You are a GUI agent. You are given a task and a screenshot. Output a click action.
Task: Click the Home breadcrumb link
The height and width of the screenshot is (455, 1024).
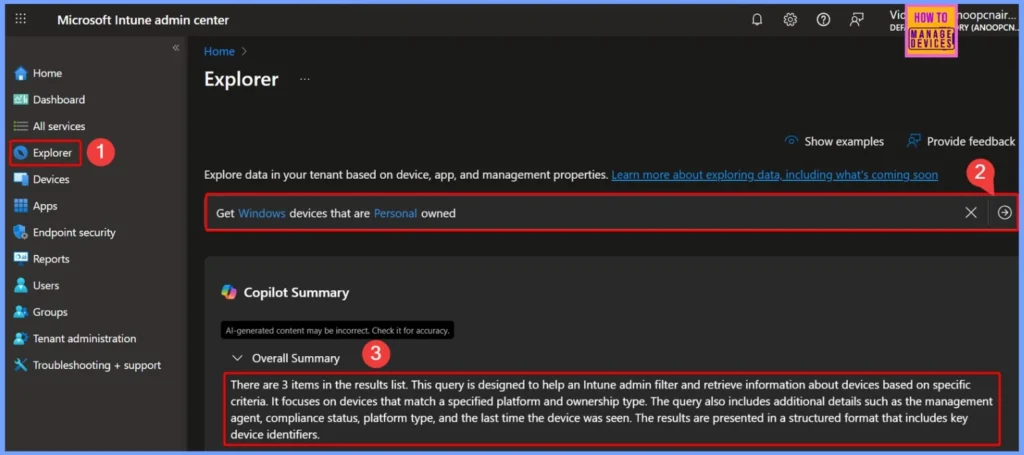click(x=219, y=52)
